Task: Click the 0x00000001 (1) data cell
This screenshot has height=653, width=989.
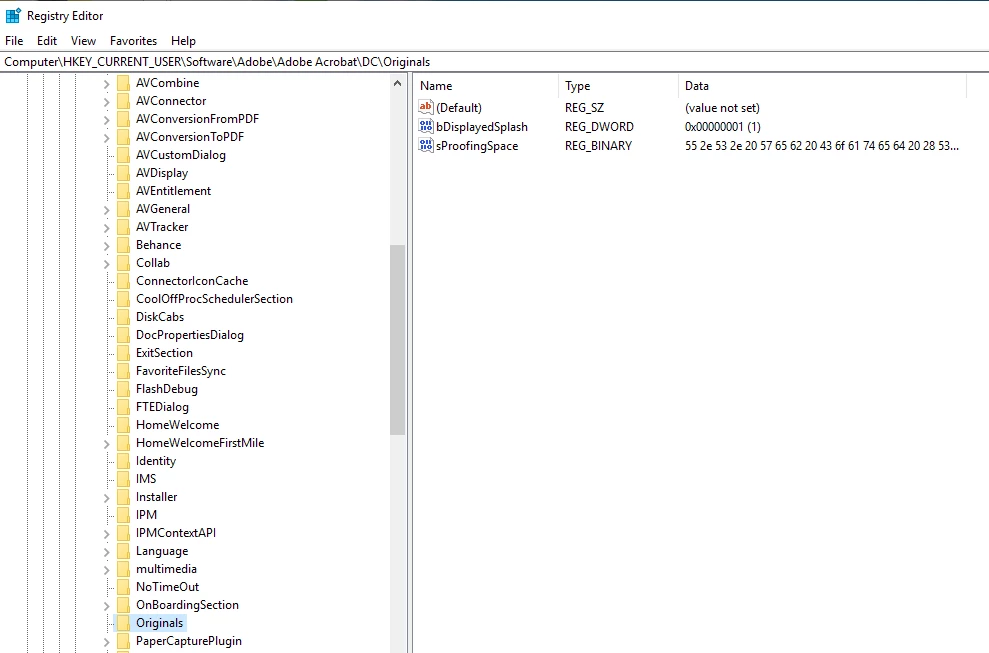Action: [x=723, y=127]
